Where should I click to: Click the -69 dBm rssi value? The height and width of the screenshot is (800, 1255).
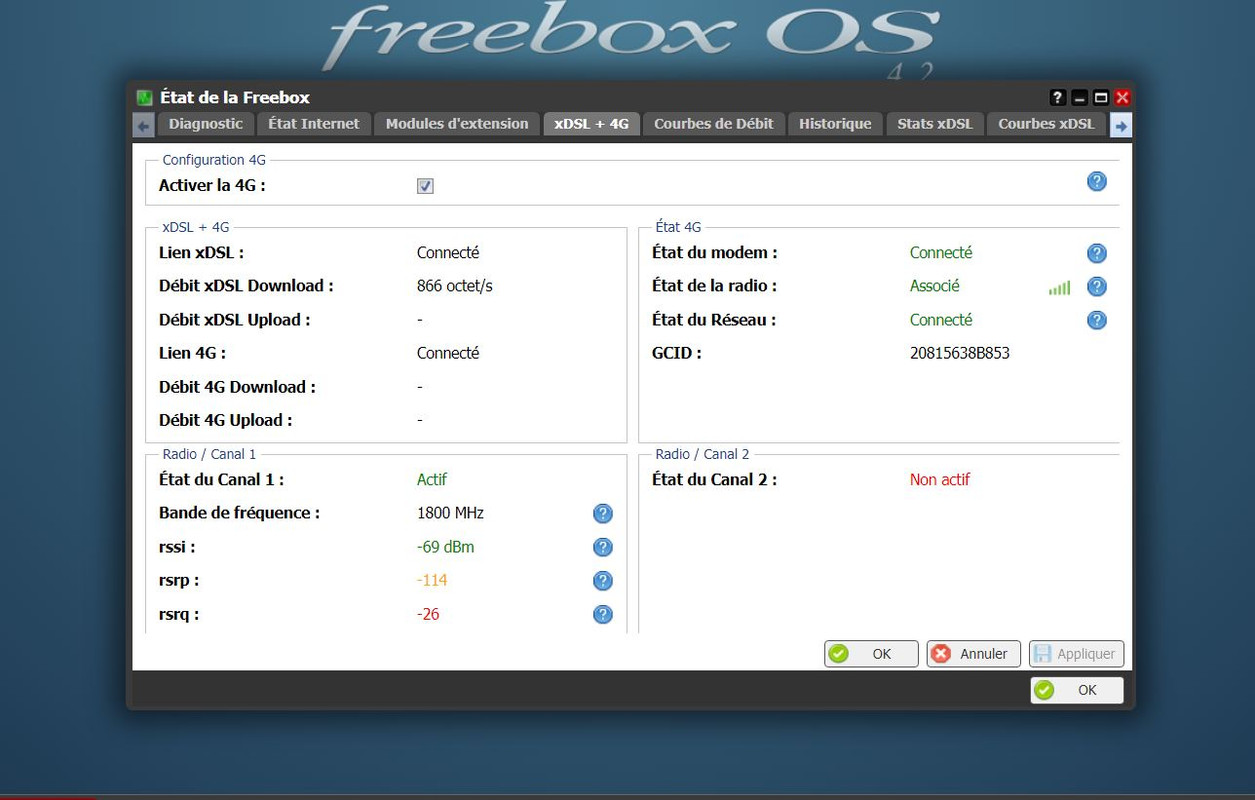[x=446, y=547]
